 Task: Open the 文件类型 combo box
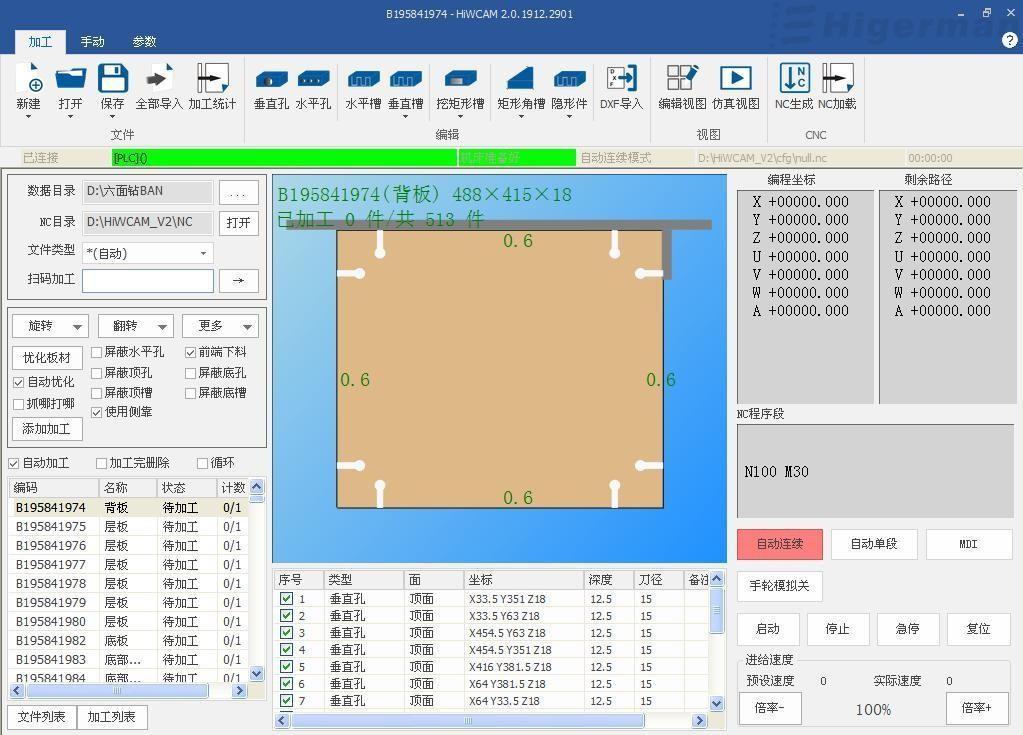coord(147,253)
